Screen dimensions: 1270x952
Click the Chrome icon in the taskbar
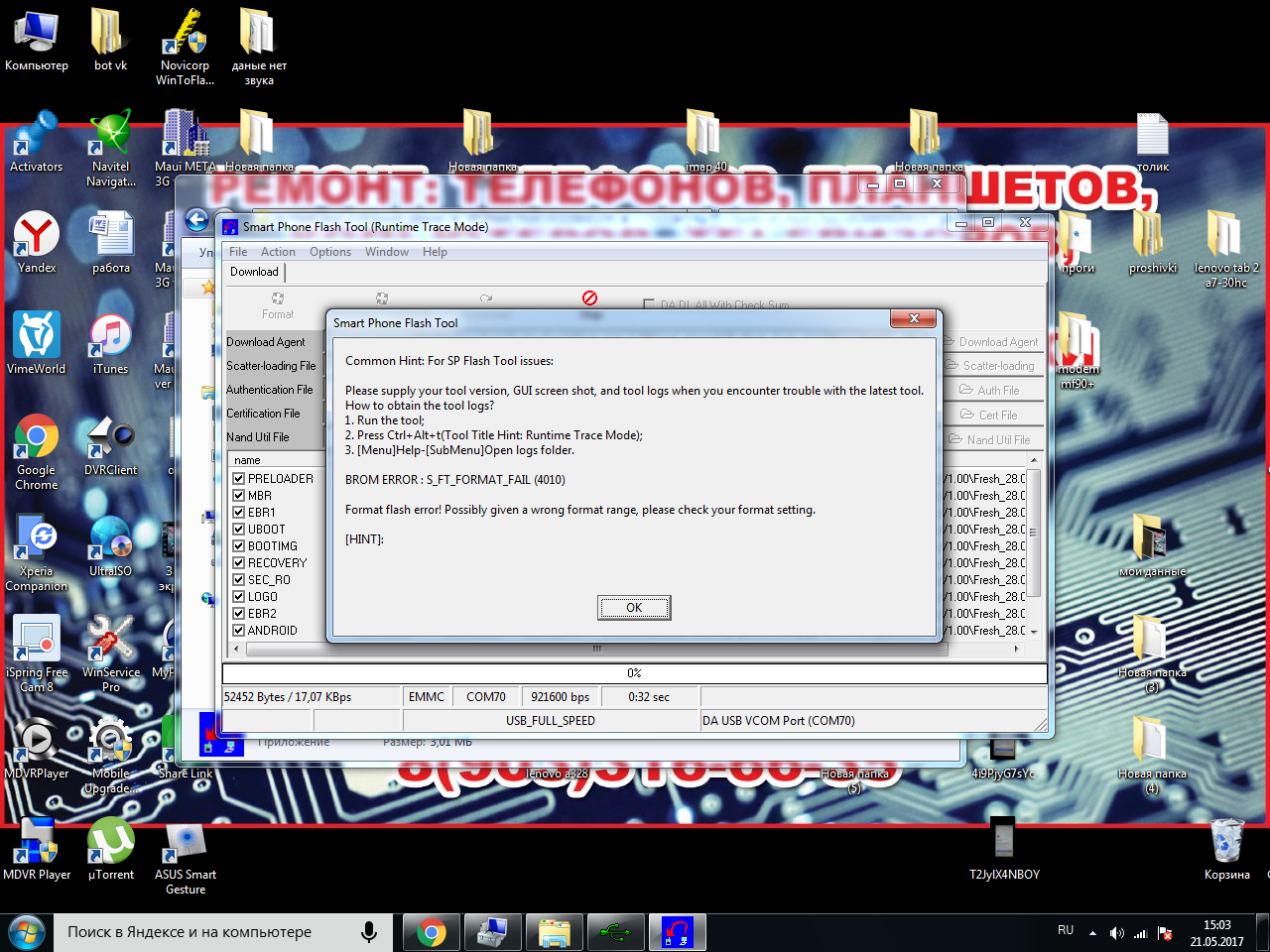click(x=431, y=932)
